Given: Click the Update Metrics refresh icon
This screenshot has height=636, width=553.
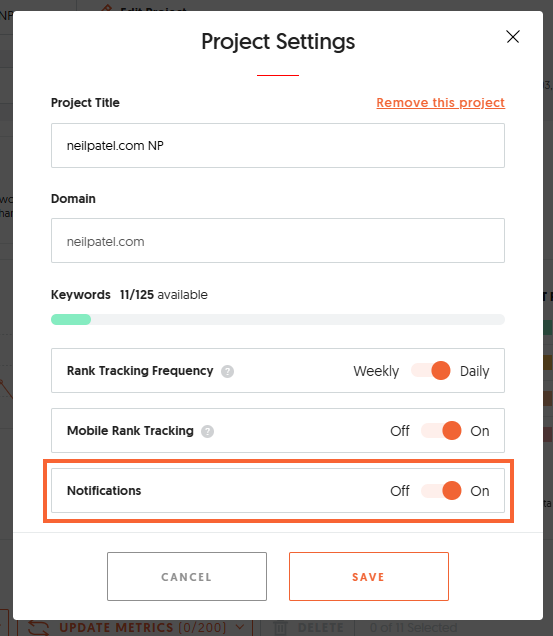Looking at the screenshot, I should coord(39,628).
